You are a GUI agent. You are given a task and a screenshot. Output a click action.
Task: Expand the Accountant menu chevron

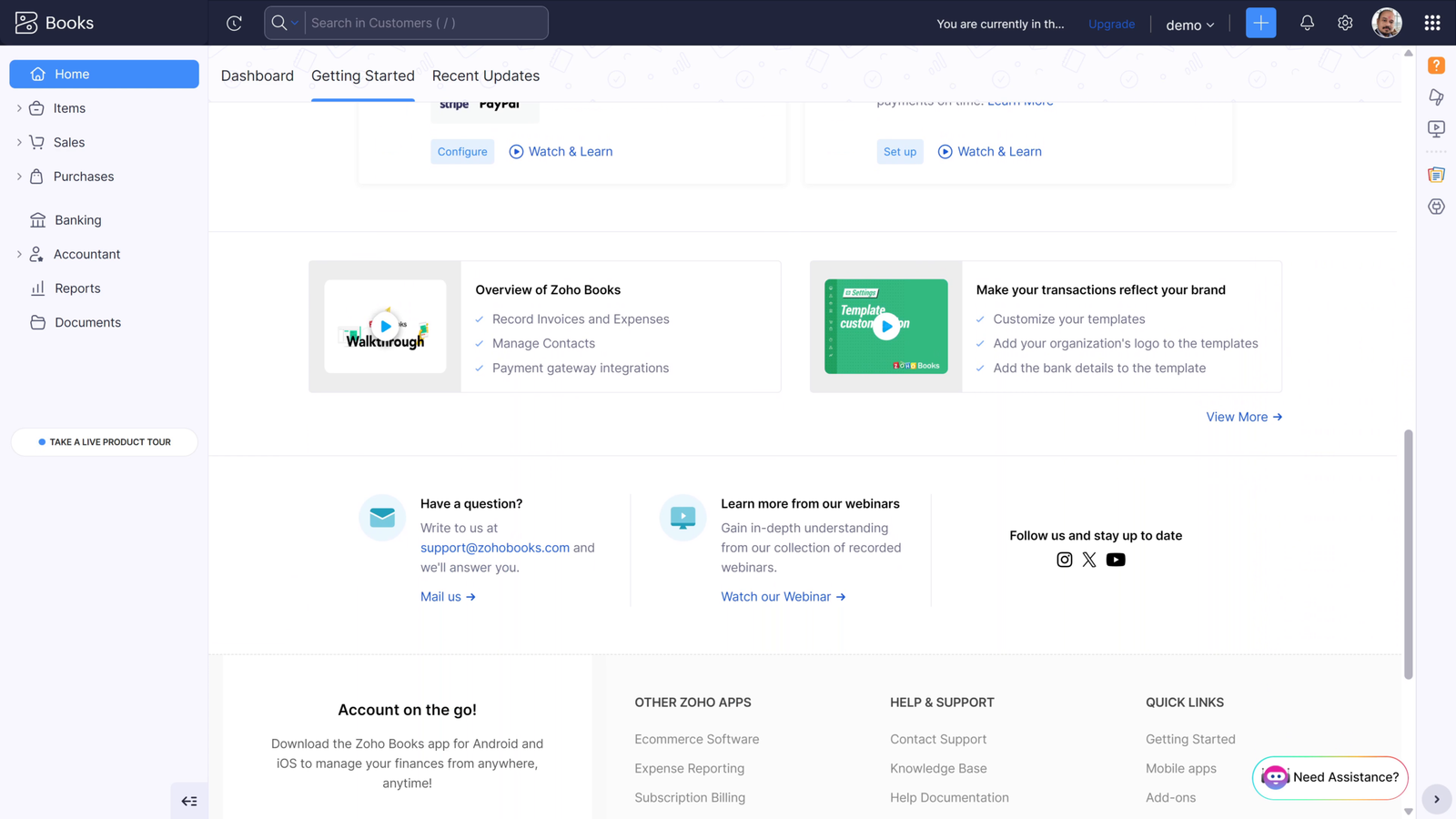[19, 254]
